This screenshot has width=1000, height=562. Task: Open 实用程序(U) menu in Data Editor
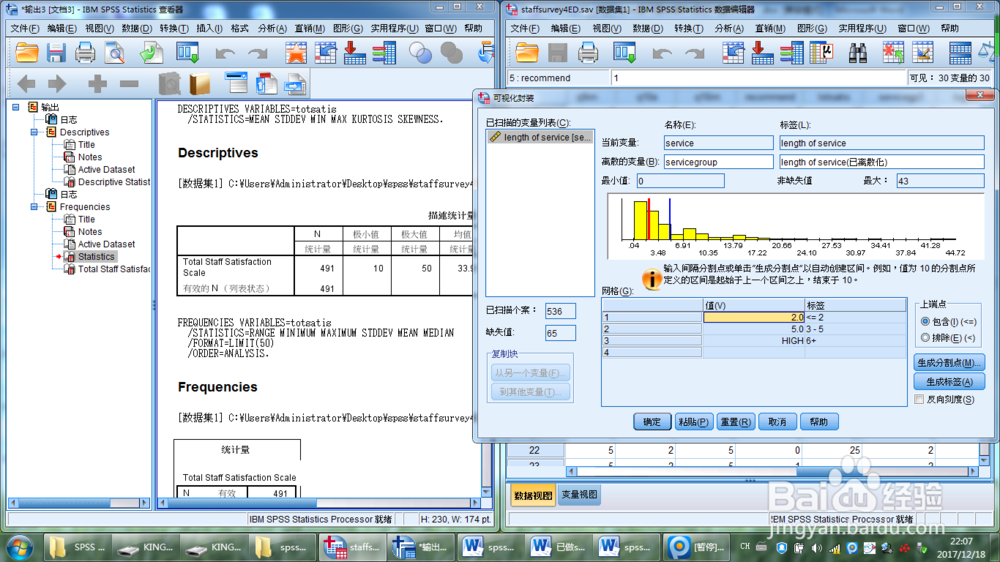click(862, 29)
